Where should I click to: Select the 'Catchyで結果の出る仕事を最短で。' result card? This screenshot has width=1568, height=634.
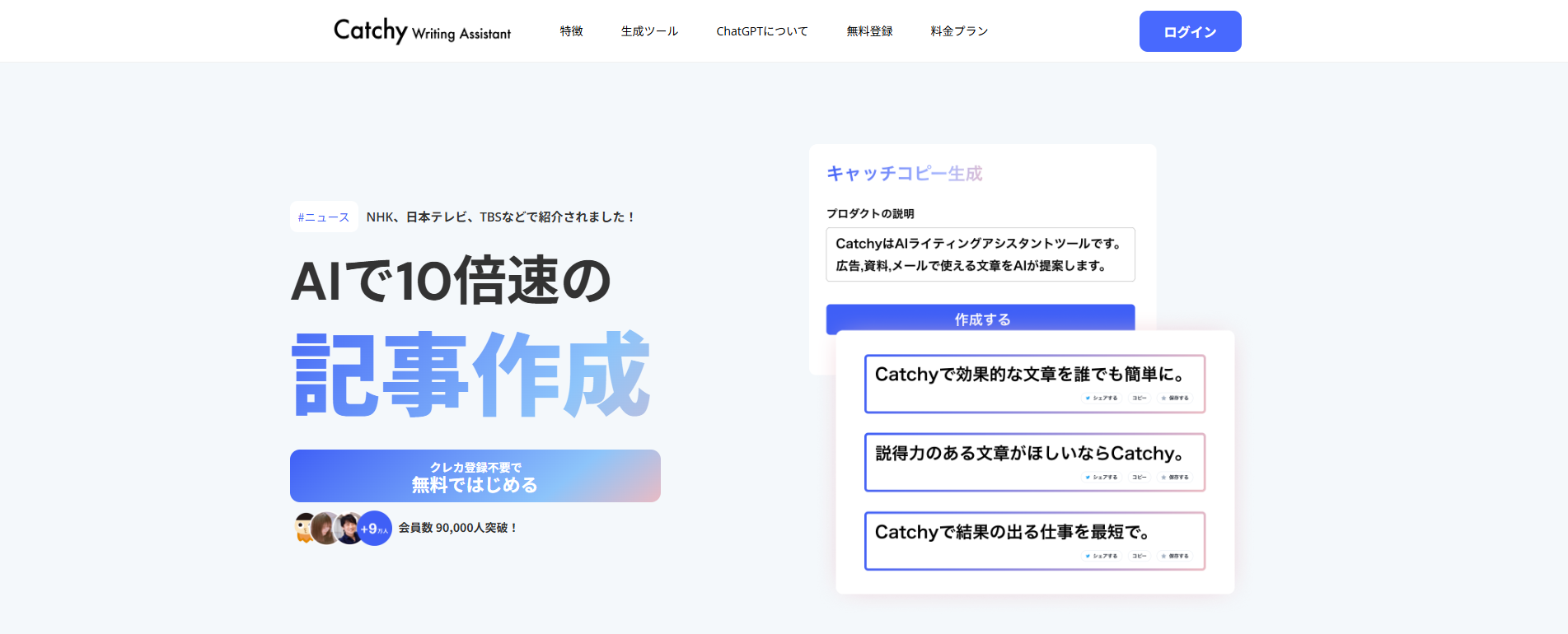click(1035, 541)
